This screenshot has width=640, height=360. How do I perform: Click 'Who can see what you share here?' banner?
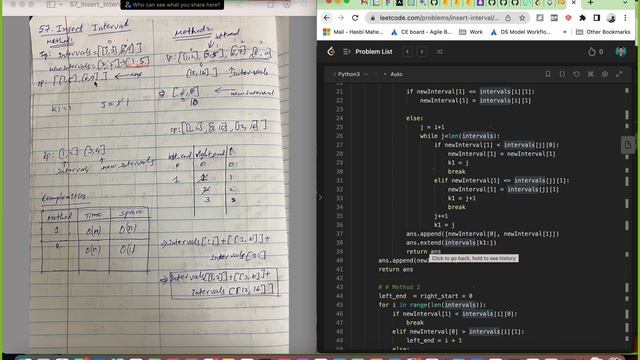173,5
